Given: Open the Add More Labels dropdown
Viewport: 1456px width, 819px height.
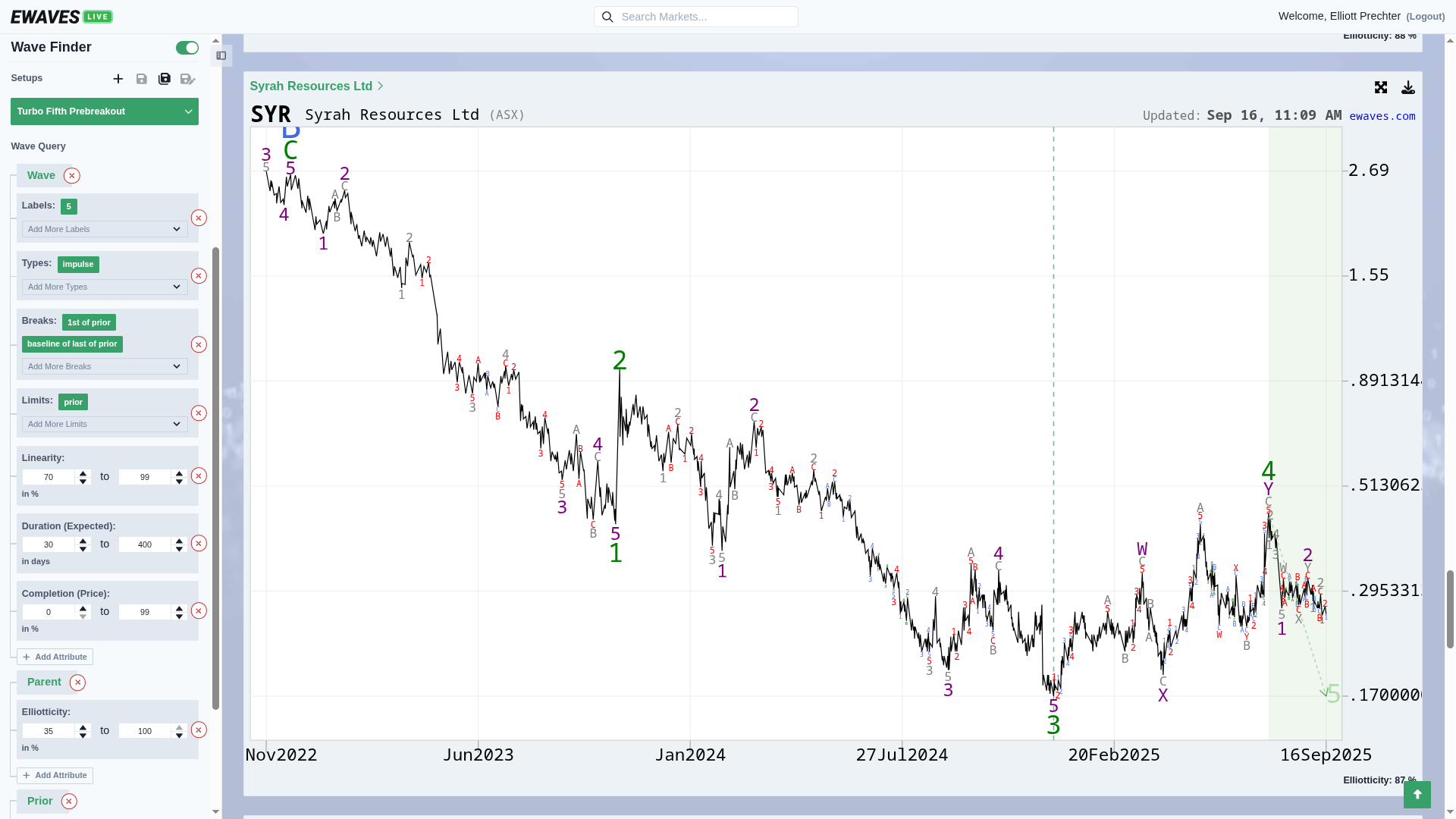Looking at the screenshot, I should 105,229.
